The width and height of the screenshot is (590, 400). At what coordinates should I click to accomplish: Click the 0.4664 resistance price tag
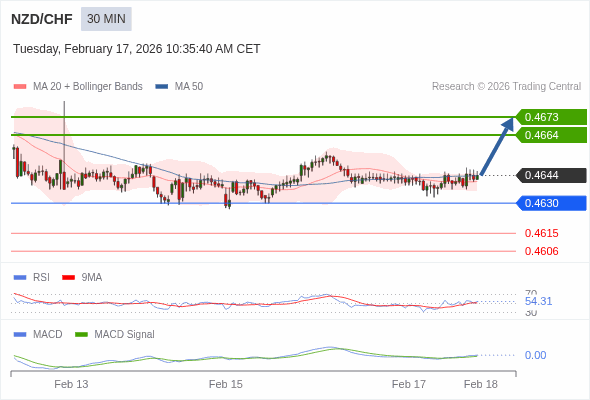tap(551, 135)
